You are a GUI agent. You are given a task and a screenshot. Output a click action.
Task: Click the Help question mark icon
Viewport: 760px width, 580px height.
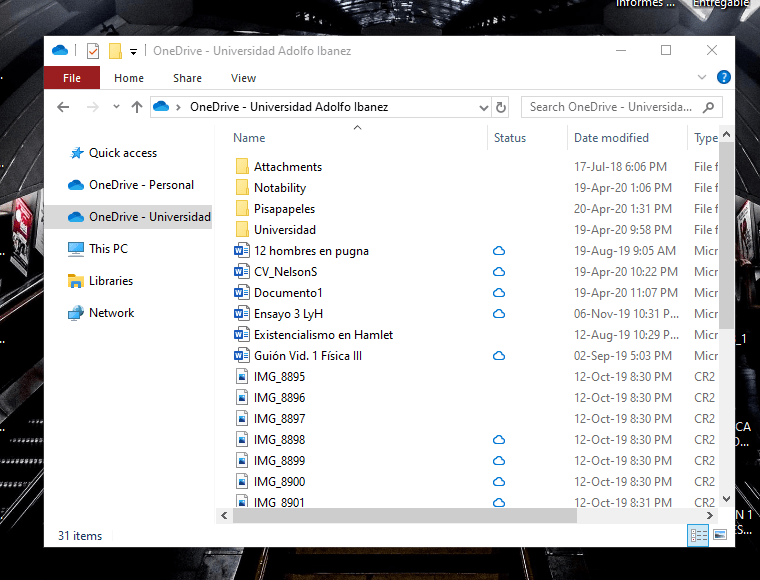tap(724, 77)
